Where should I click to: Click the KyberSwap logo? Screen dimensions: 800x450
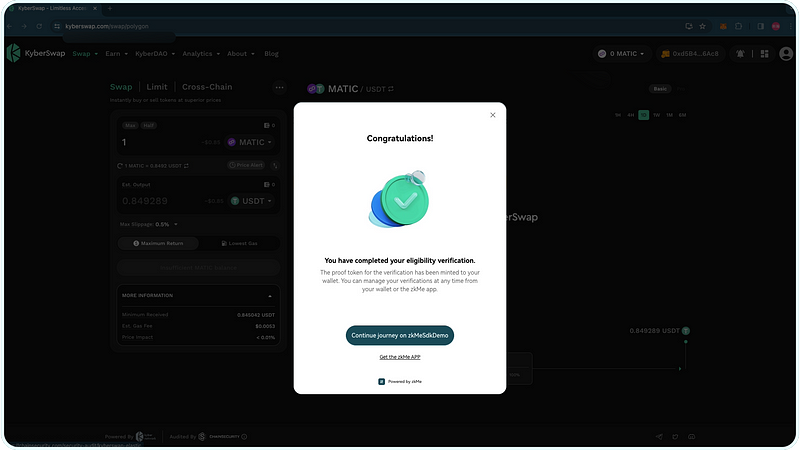click(36, 53)
